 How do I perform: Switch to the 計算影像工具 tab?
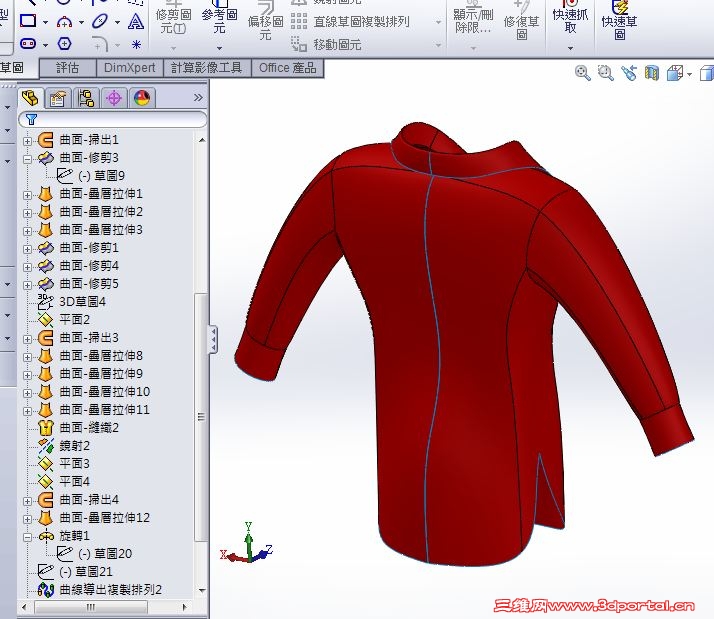point(206,68)
